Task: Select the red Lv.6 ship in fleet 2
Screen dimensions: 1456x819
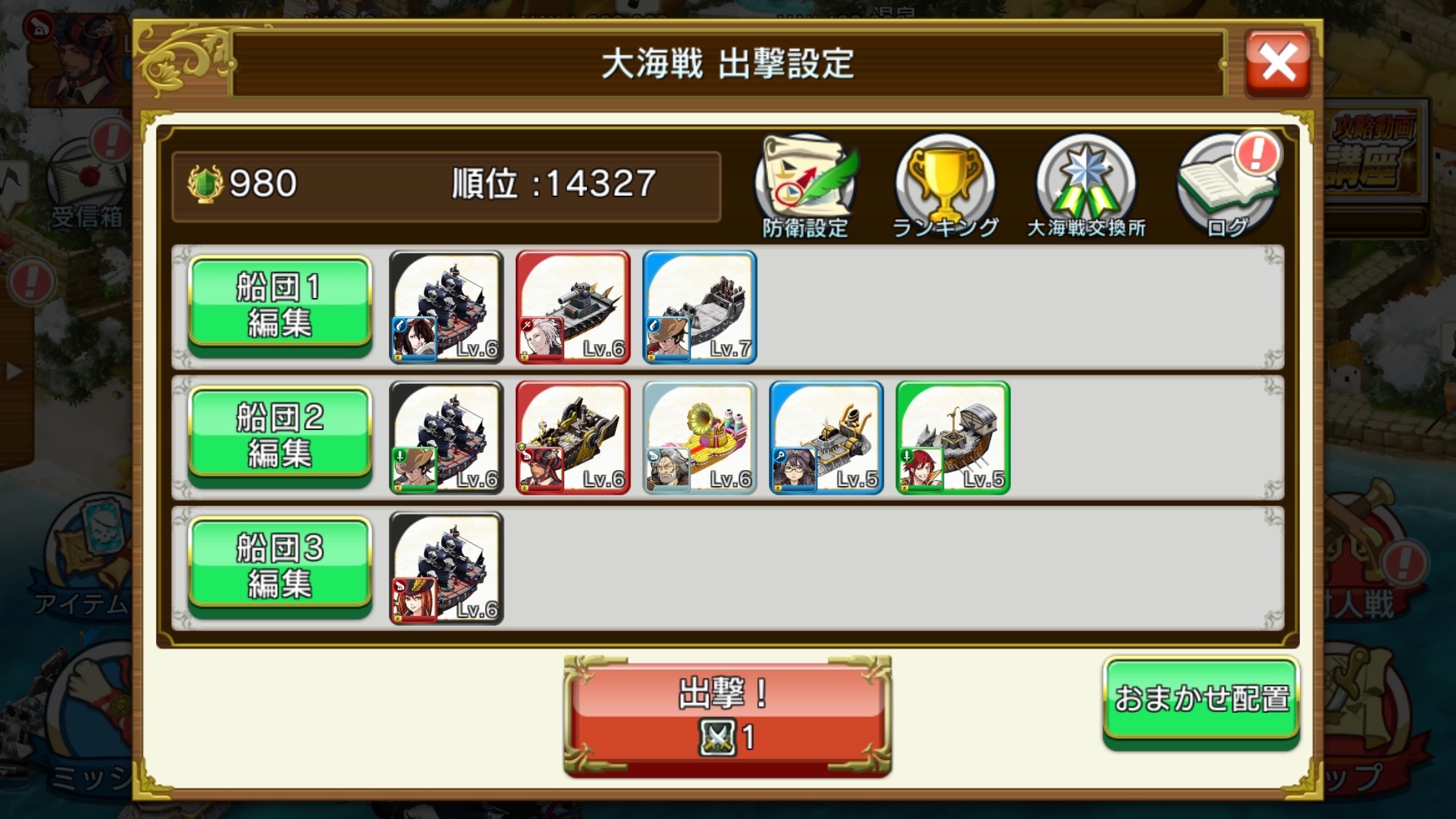Action: pyautogui.click(x=572, y=437)
